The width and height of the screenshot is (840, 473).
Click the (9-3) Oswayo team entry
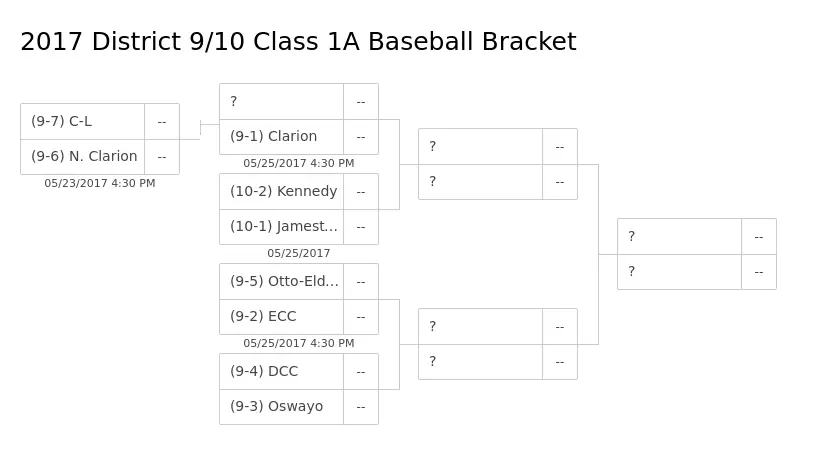coord(281,407)
